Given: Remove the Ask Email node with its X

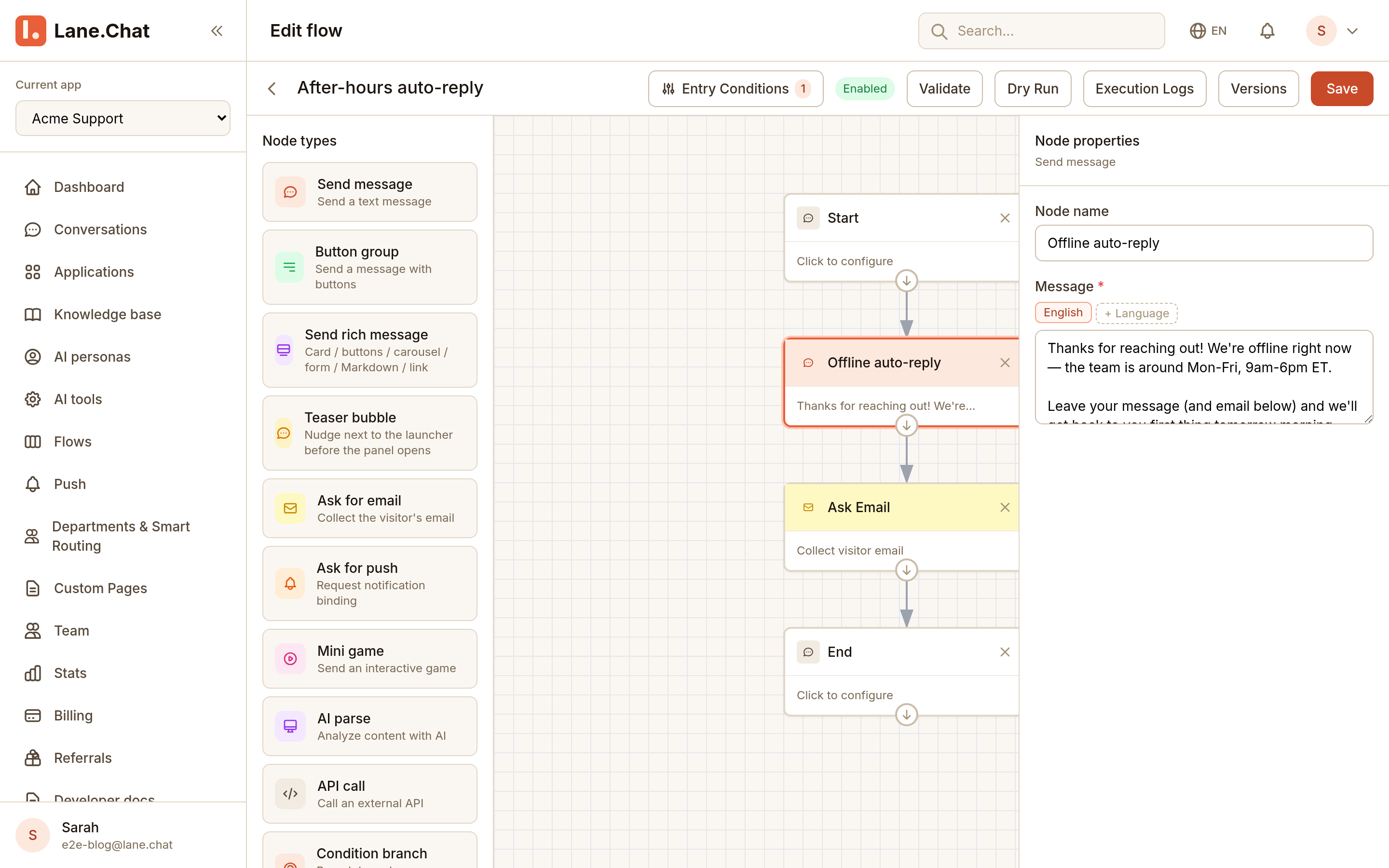Looking at the screenshot, I should pos(1005,507).
